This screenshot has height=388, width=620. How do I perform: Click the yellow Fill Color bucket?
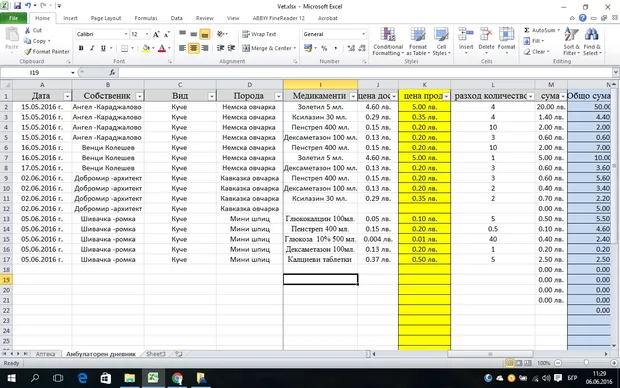146,48
